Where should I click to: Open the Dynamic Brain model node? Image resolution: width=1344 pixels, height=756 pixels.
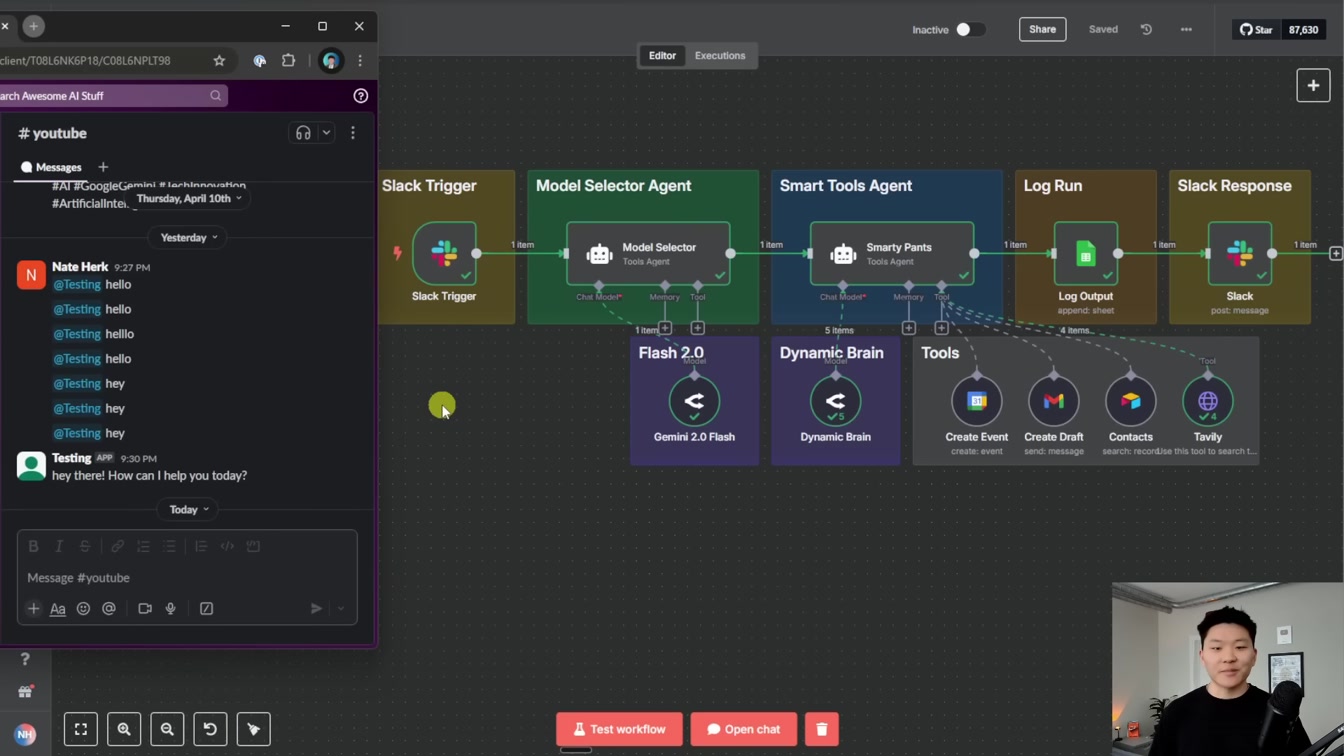835,401
